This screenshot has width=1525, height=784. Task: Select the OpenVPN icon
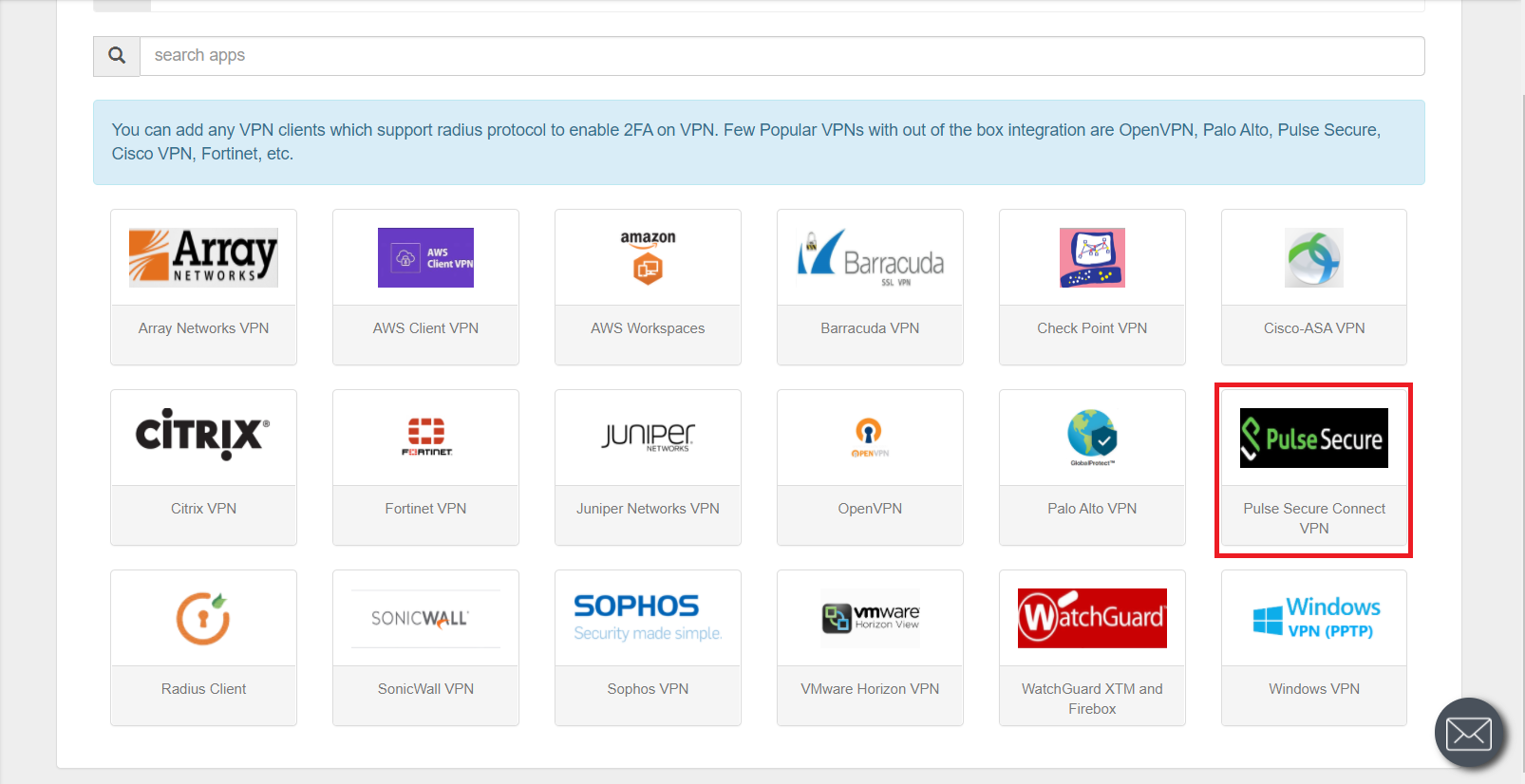click(x=869, y=437)
